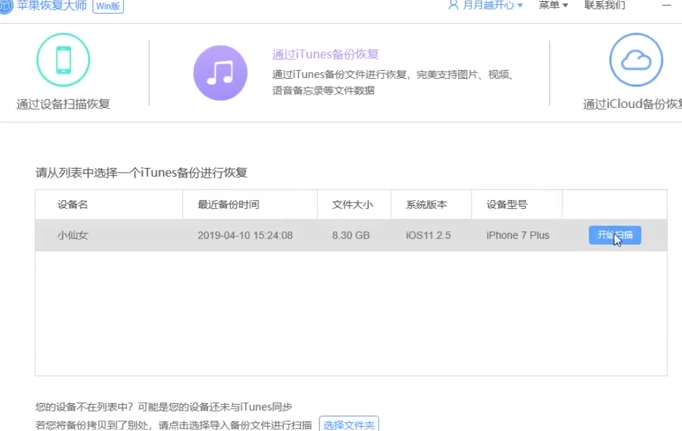Click the 请从列表中选择一个iTunes备份进行恢复 instruction text

point(141,173)
